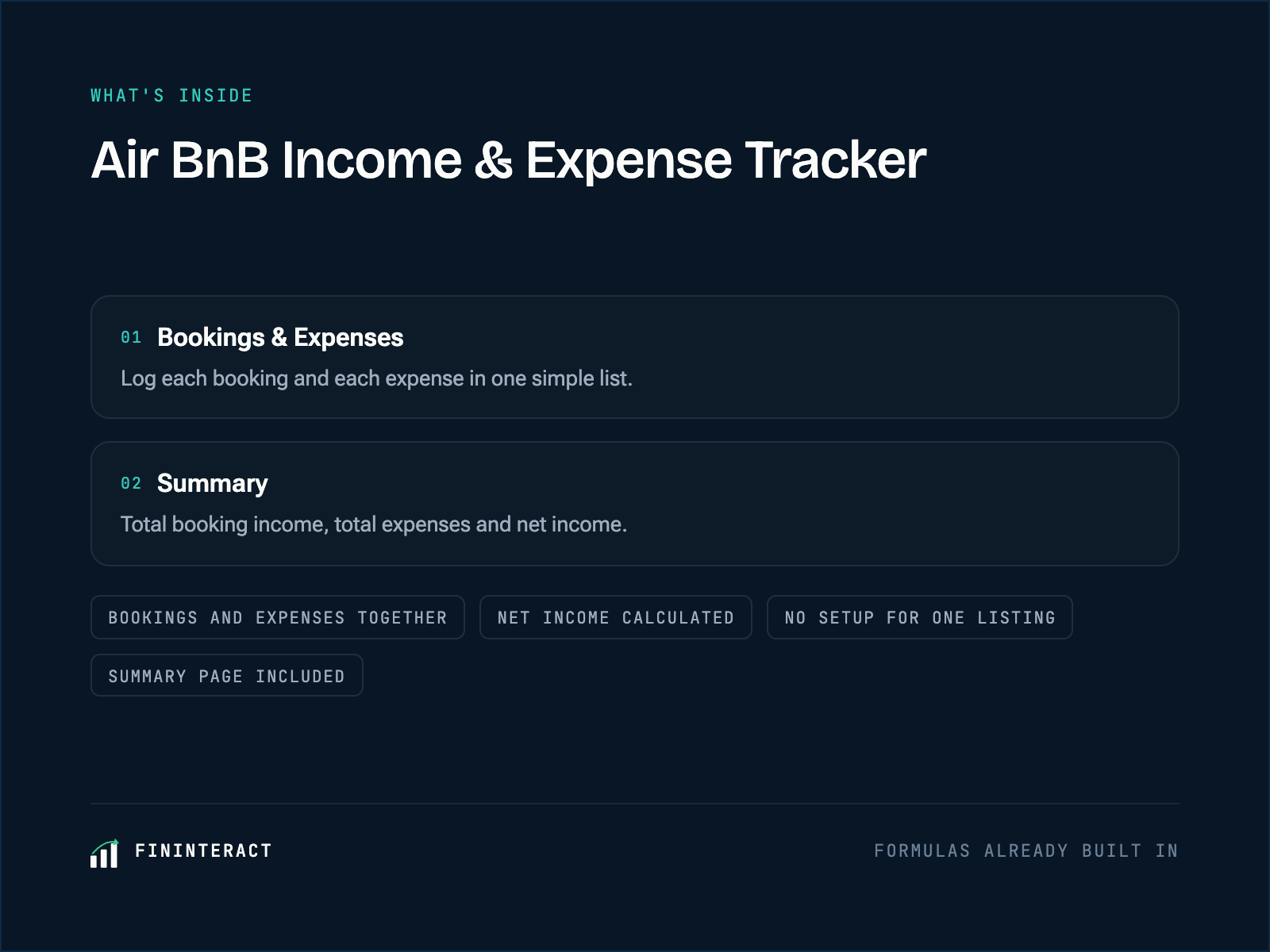Image resolution: width=1270 pixels, height=952 pixels.
Task: Open the 'Summary' card heading
Action: click(213, 483)
